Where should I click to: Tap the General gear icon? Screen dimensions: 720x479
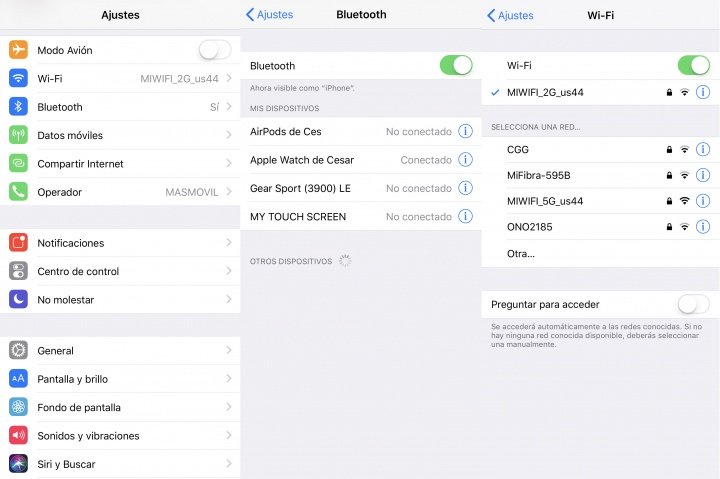pyautogui.click(x=18, y=350)
